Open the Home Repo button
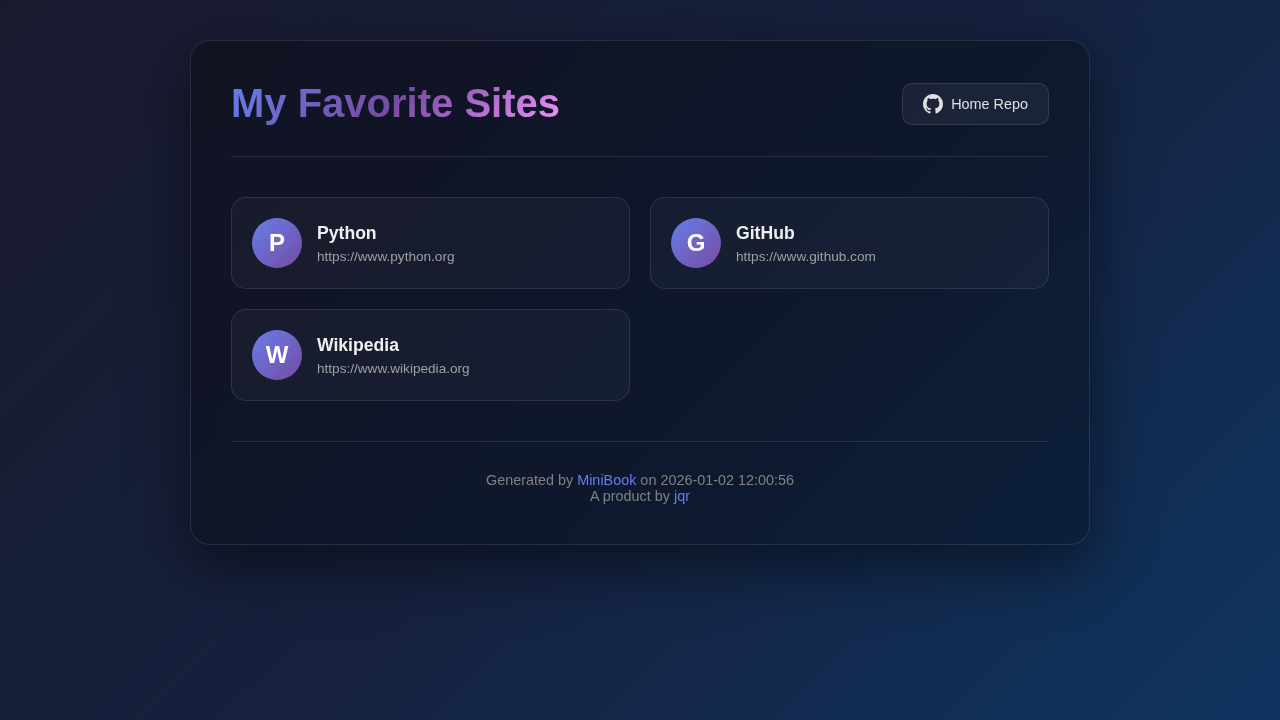 click(x=975, y=104)
